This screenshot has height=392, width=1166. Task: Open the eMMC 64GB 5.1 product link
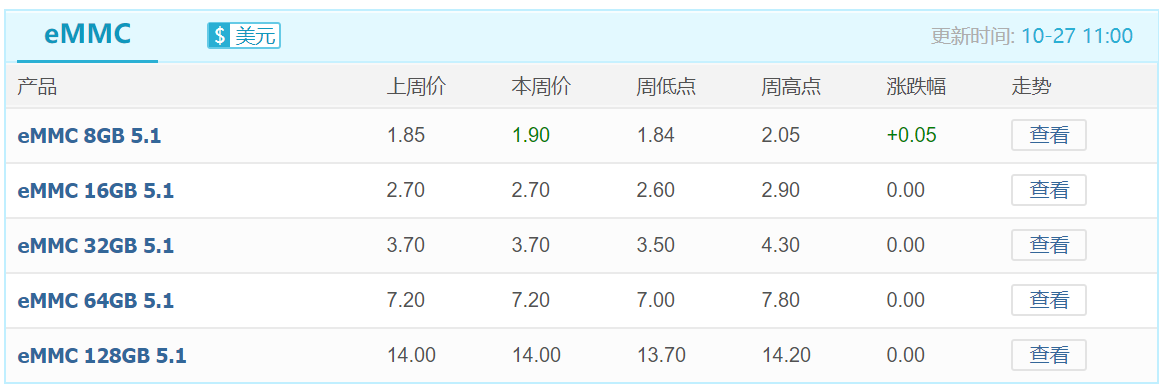tap(95, 301)
